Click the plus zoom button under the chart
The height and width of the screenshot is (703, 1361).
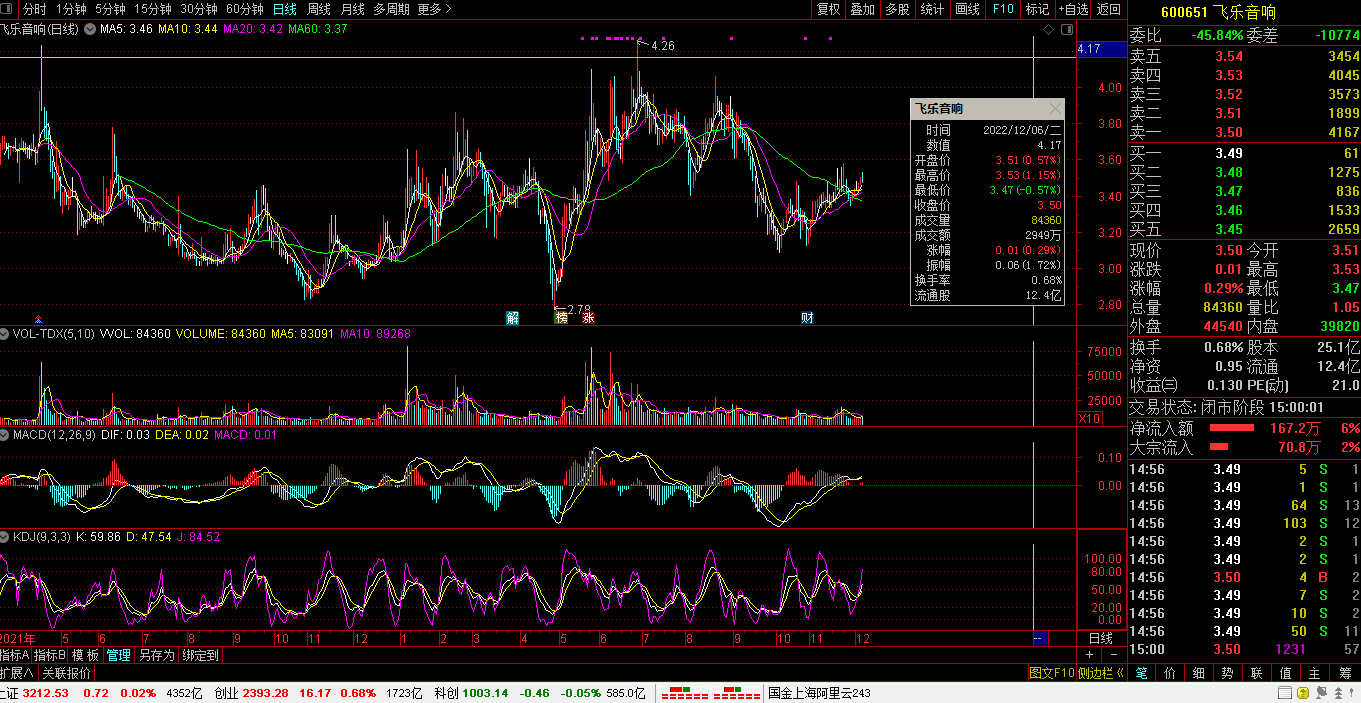click(1089, 655)
